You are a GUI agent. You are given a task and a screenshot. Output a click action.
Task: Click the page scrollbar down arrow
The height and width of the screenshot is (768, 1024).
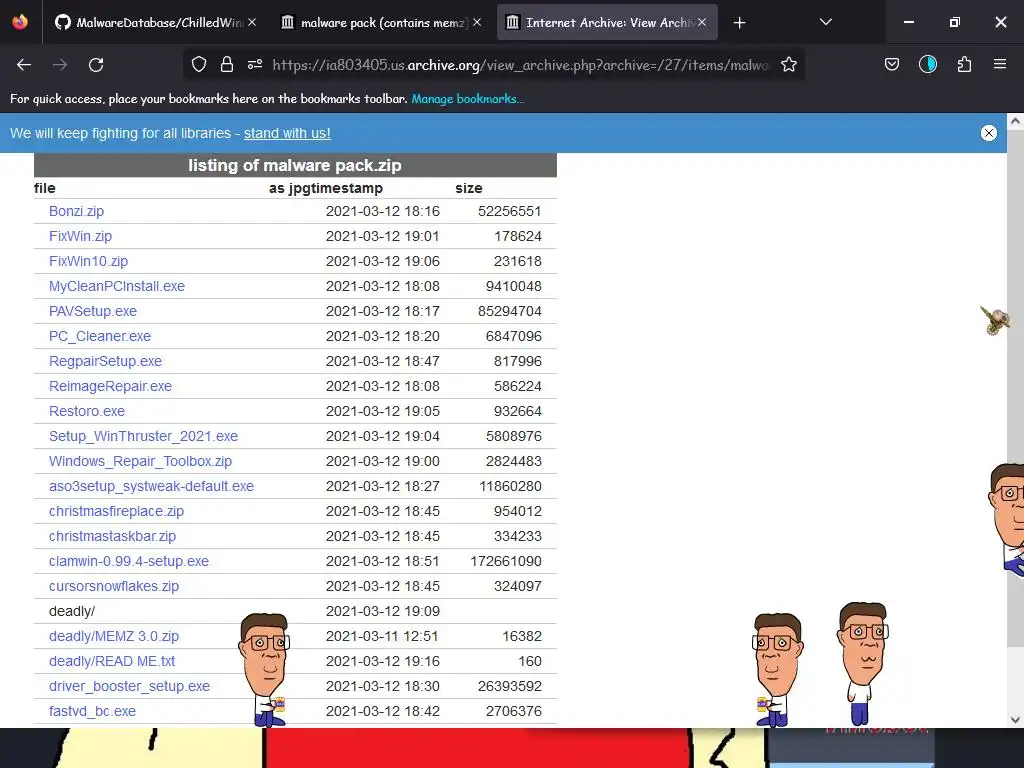tap(1015, 720)
